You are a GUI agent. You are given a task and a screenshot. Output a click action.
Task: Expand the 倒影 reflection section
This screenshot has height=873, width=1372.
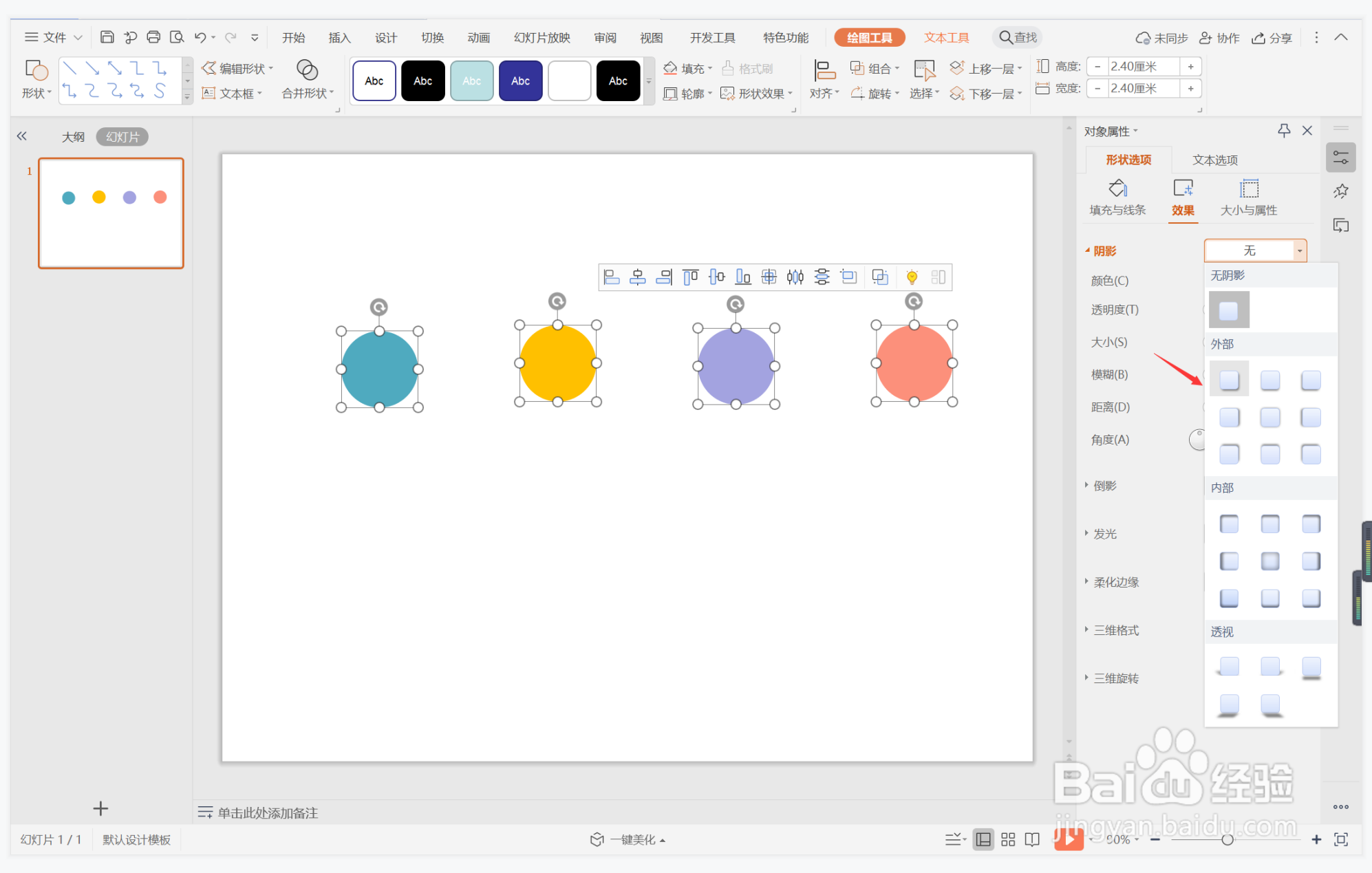click(1105, 486)
